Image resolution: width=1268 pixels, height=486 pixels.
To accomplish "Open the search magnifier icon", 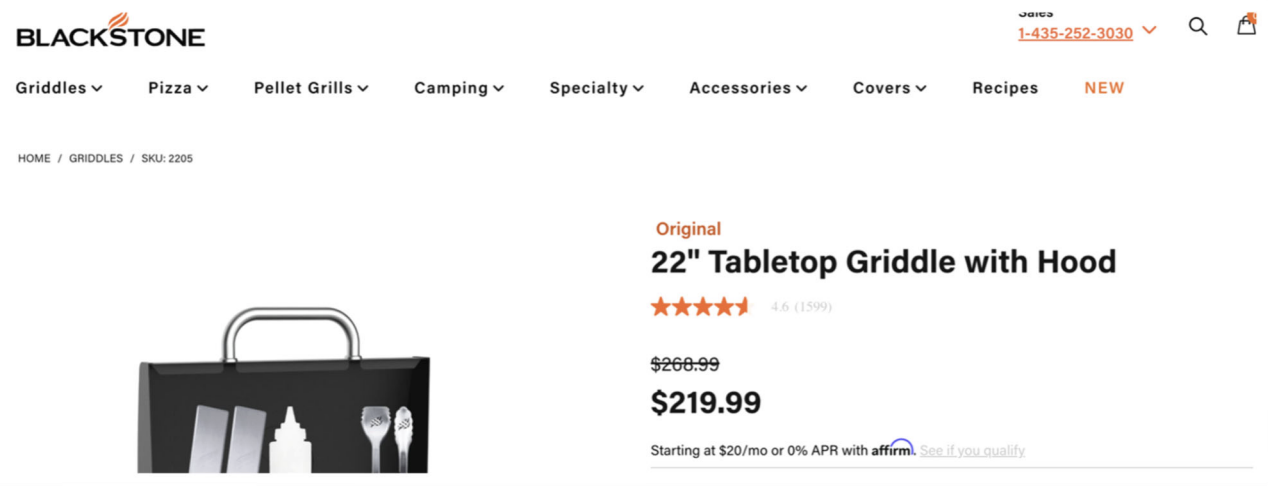I will (x=1197, y=26).
